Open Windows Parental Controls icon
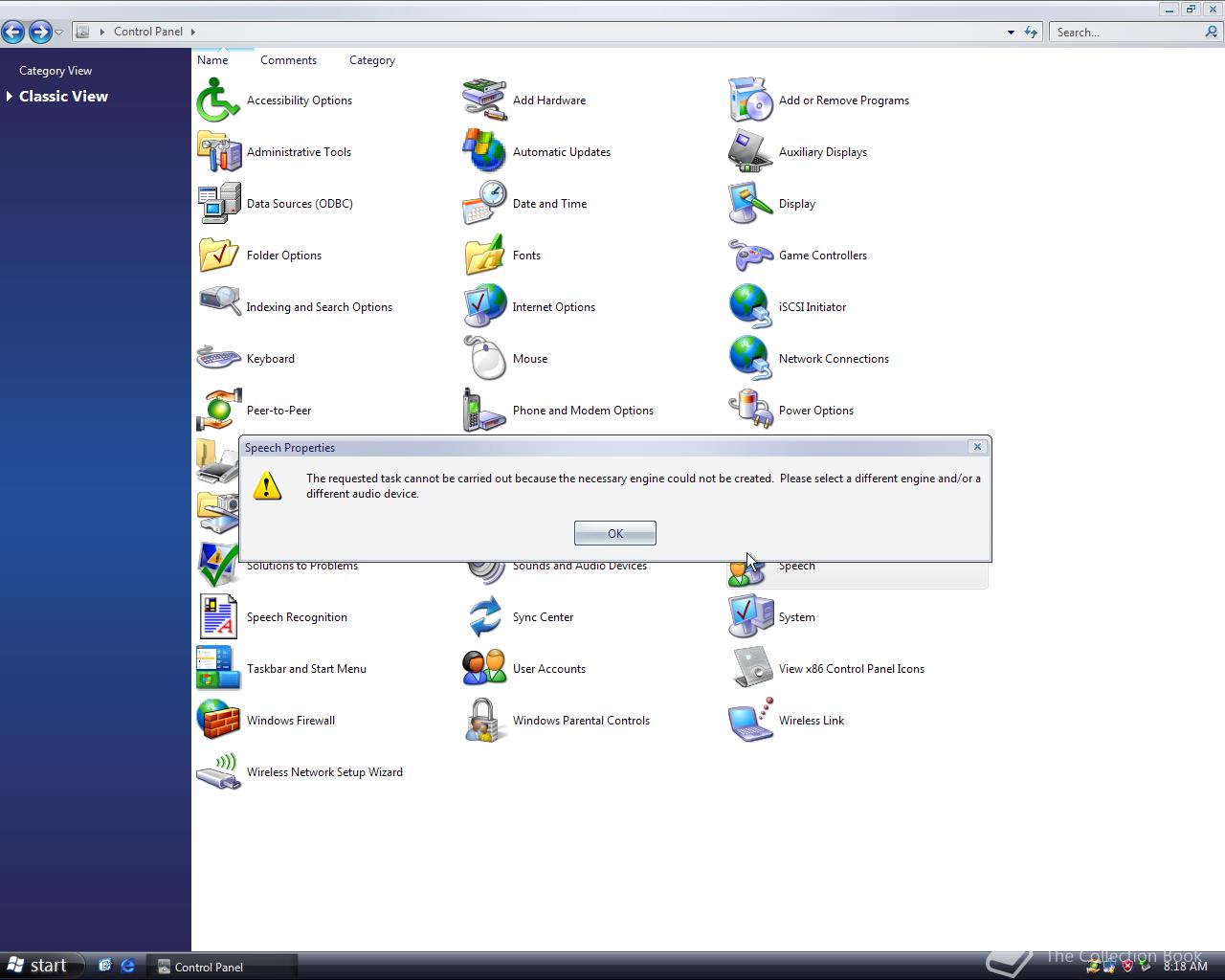The height and width of the screenshot is (980, 1225). (485, 721)
